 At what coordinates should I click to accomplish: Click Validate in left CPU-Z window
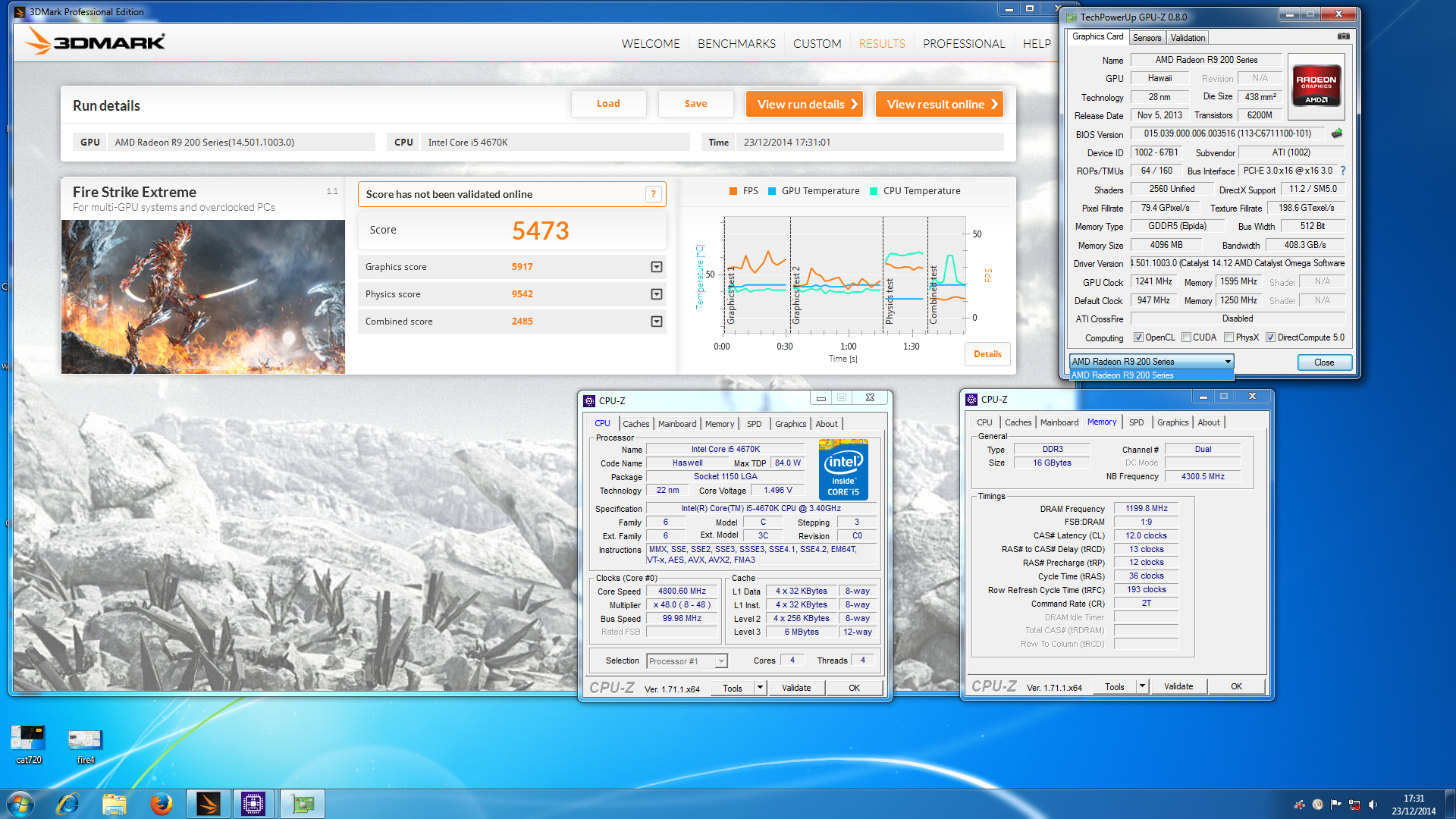[796, 688]
